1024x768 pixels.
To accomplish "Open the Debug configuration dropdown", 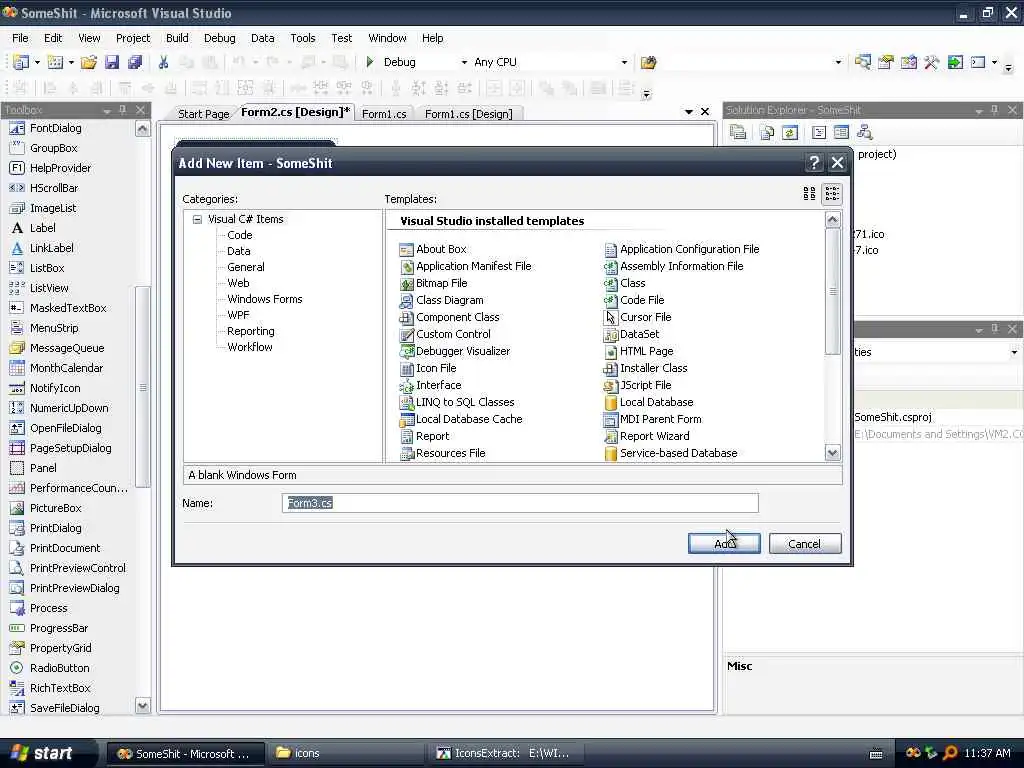I will 464,63.
